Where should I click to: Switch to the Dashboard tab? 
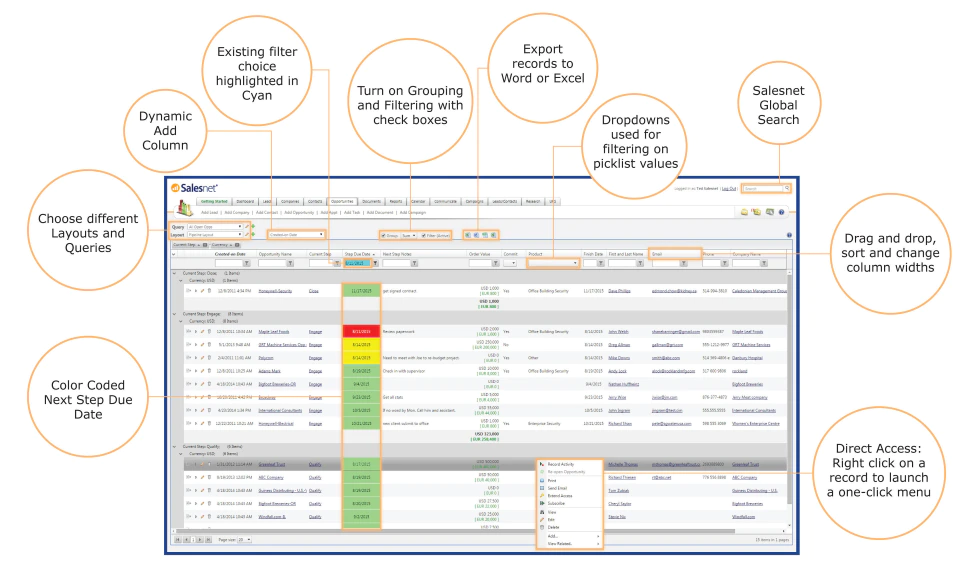(x=245, y=201)
